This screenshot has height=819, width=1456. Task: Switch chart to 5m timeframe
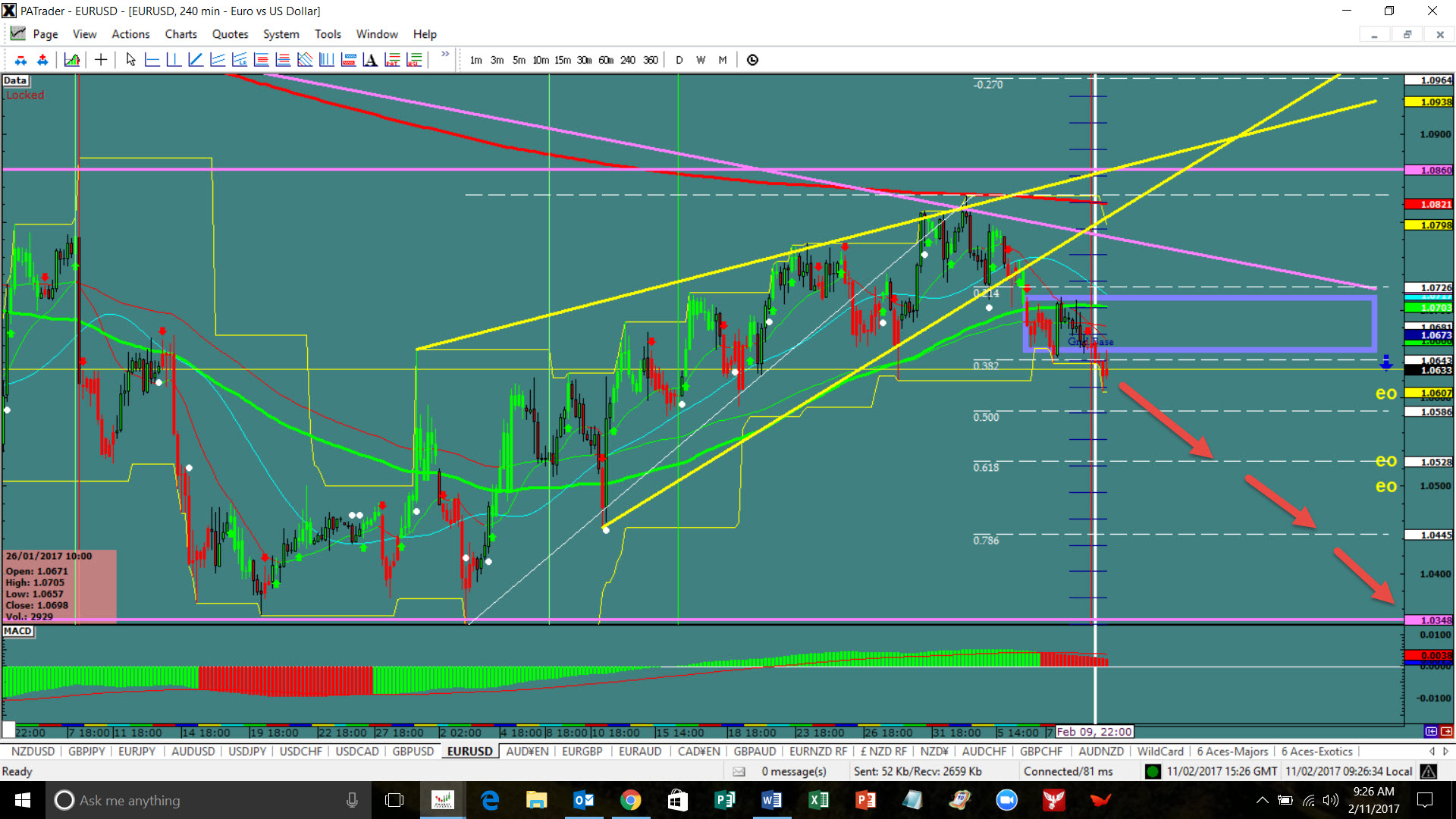(519, 60)
